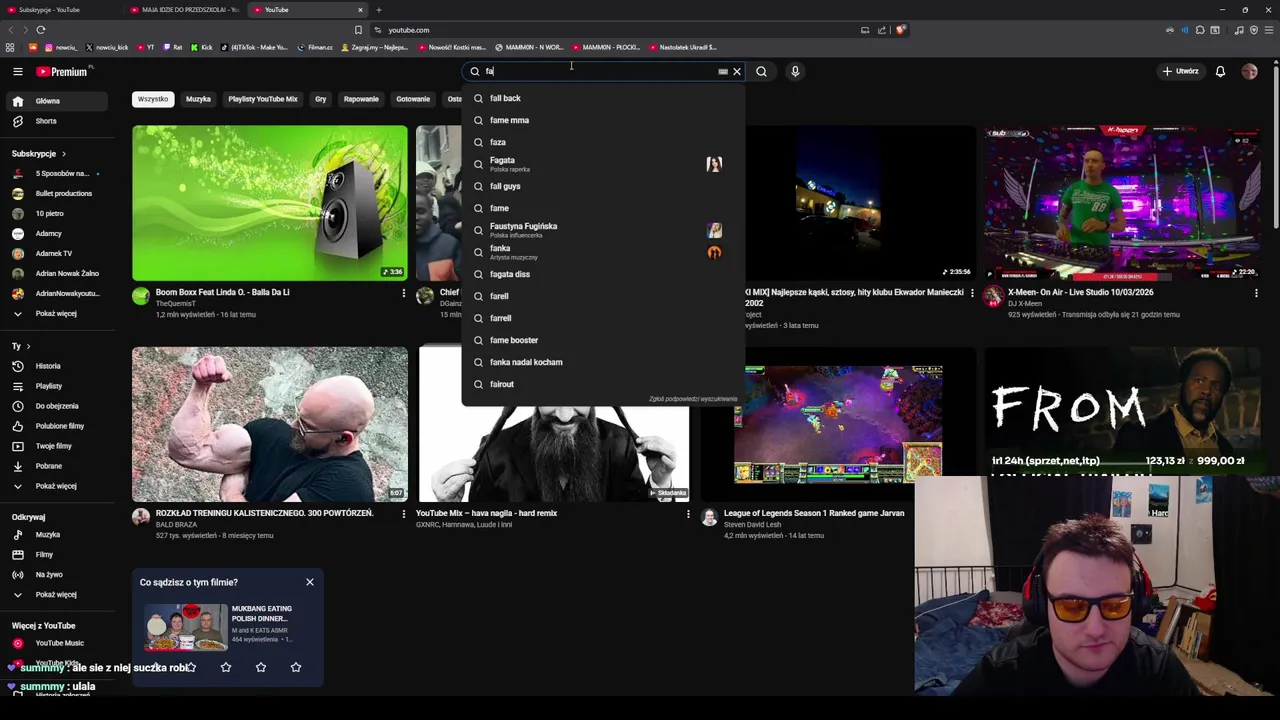The image size is (1280, 720).
Task: Open Muzyka under Odkrywaj
Action: click(59, 534)
